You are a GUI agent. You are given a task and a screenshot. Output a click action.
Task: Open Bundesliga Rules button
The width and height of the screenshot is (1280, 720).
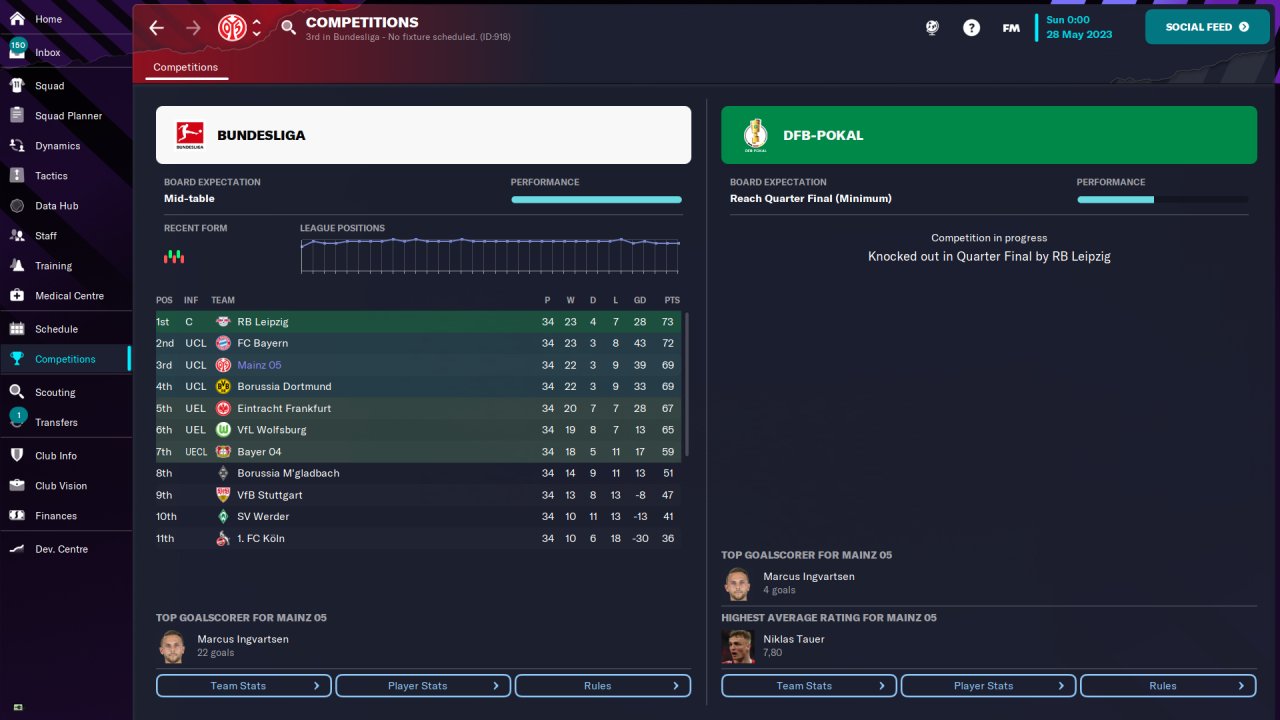point(602,686)
